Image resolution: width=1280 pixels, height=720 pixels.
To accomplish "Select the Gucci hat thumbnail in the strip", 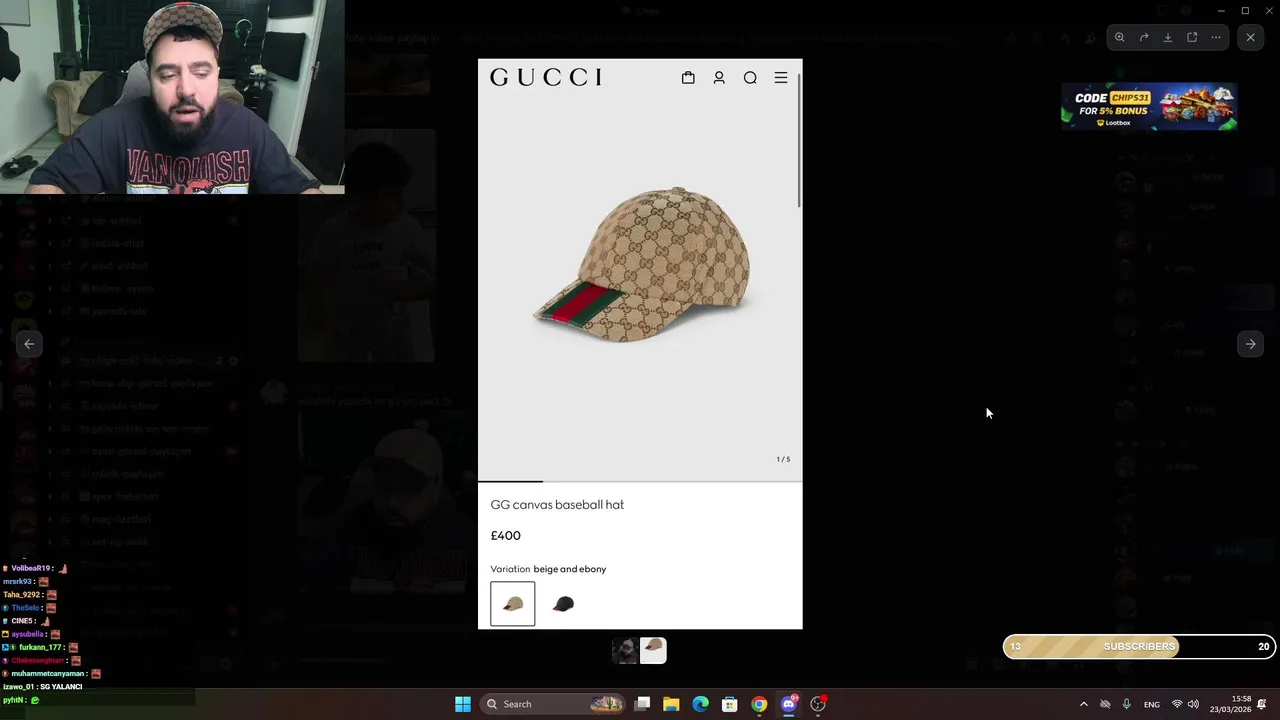I will (x=654, y=651).
